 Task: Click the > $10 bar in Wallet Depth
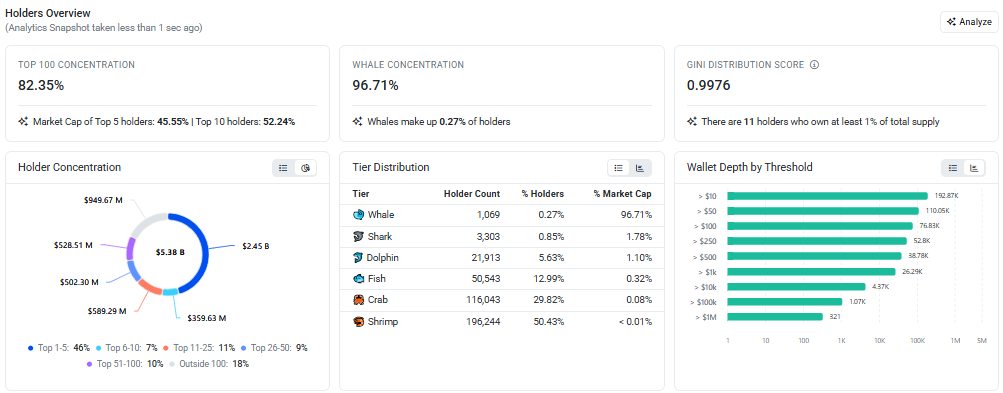pyautogui.click(x=828, y=196)
